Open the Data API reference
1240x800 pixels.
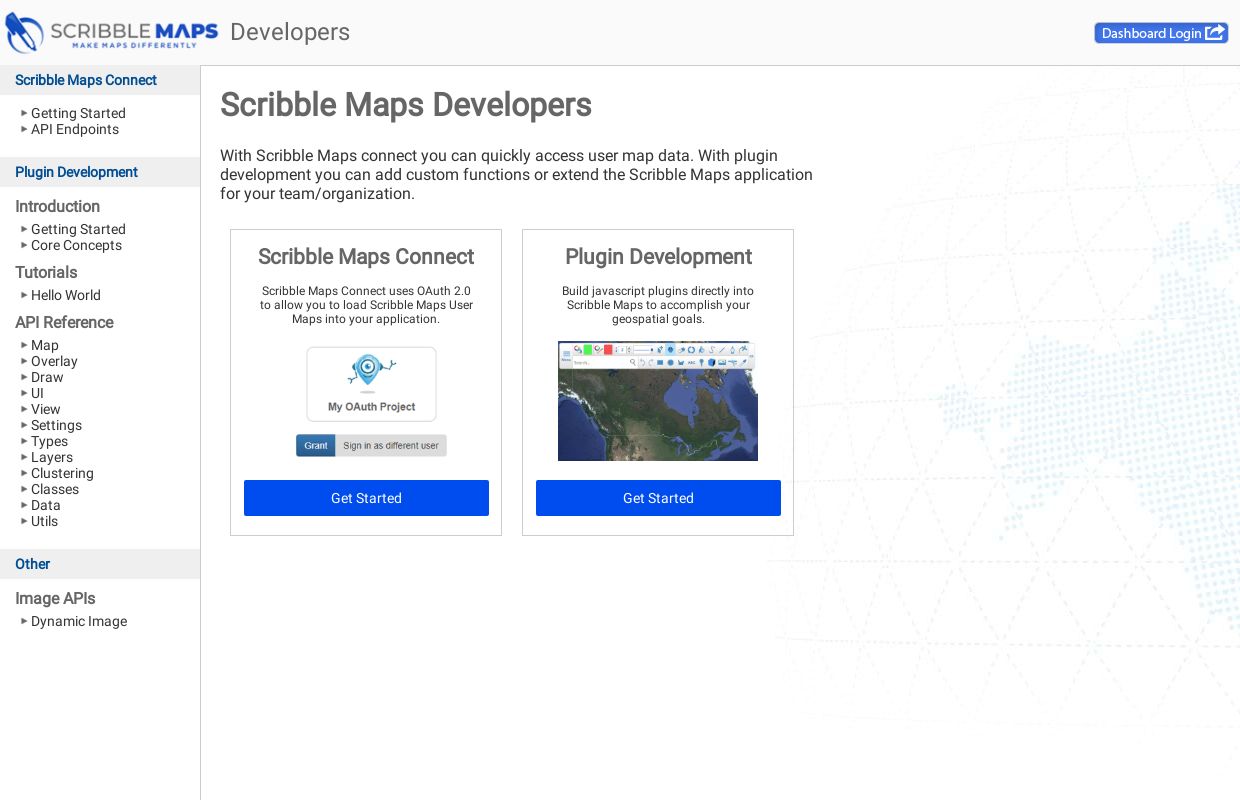click(46, 505)
